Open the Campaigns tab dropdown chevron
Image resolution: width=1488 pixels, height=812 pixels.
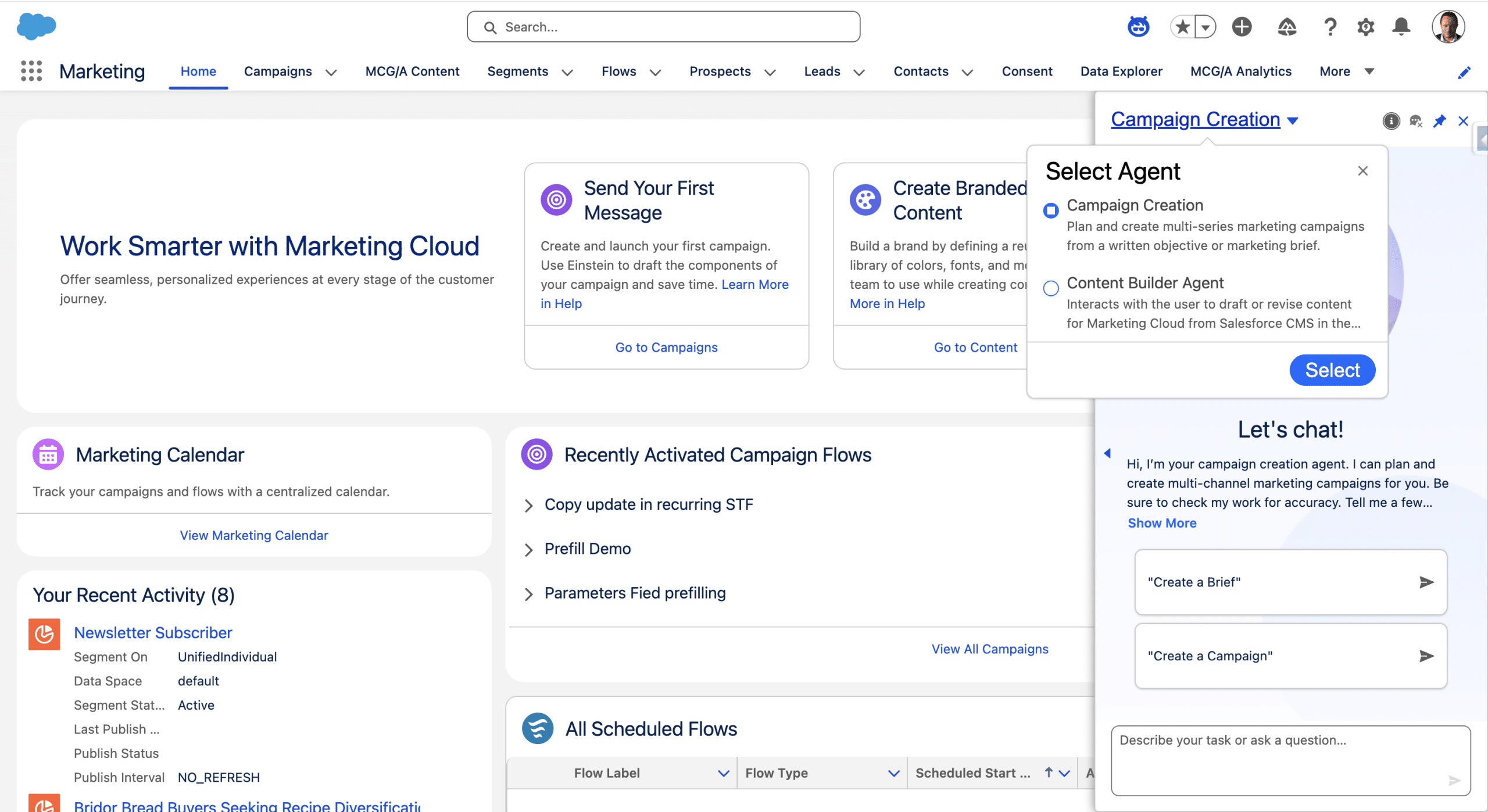[x=331, y=72]
